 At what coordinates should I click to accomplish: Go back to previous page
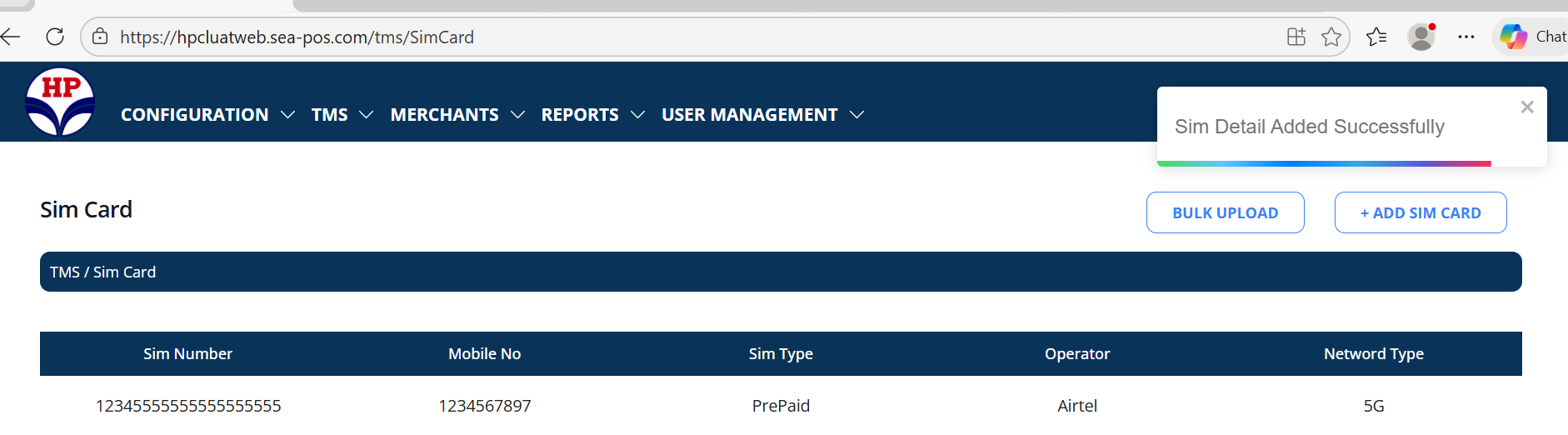[x=11, y=37]
